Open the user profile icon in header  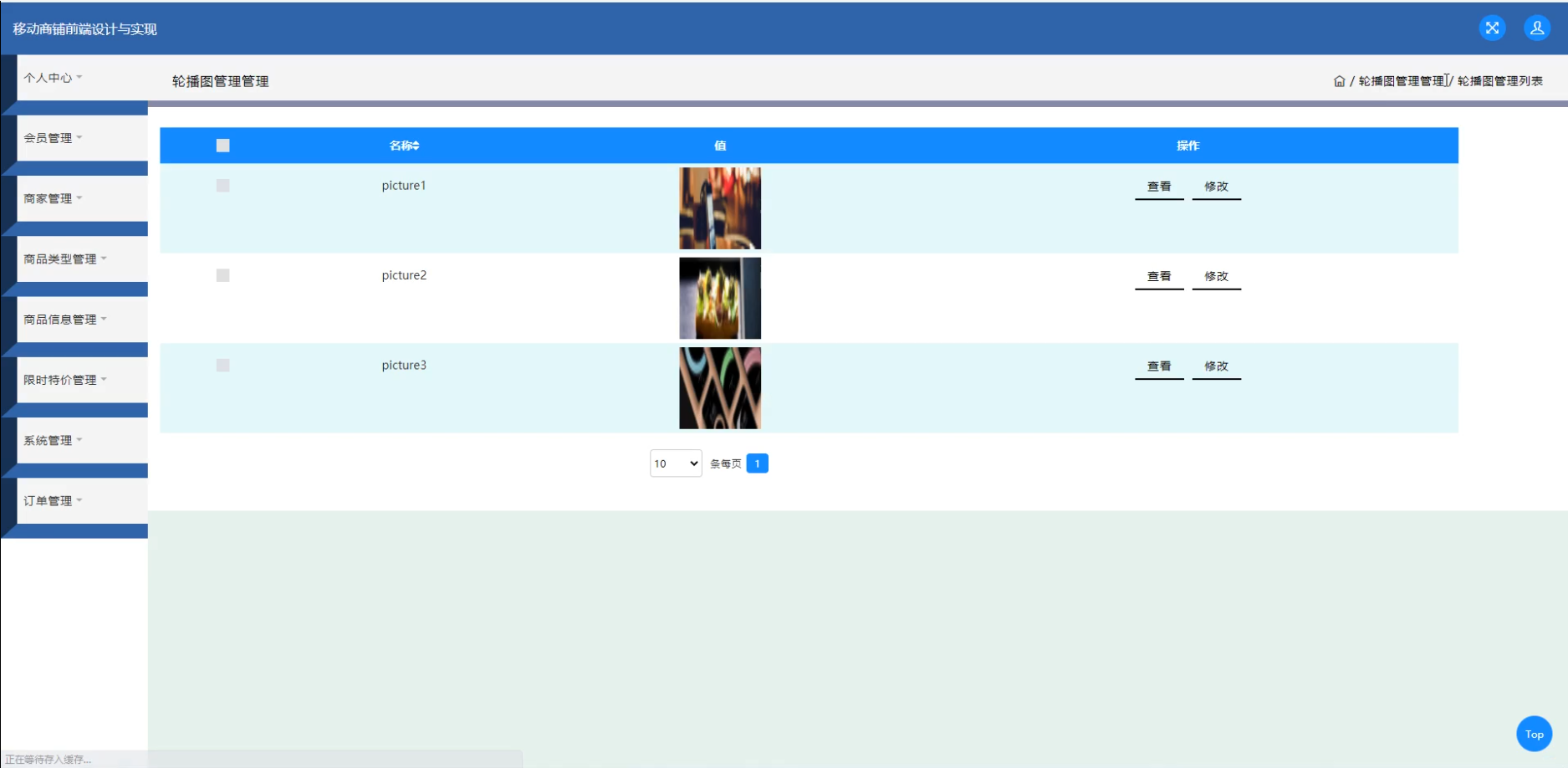tap(1537, 28)
